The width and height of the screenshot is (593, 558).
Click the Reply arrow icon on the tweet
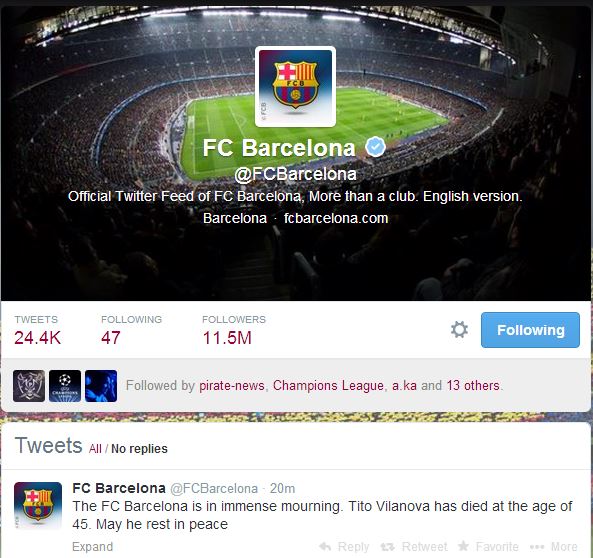pos(325,546)
